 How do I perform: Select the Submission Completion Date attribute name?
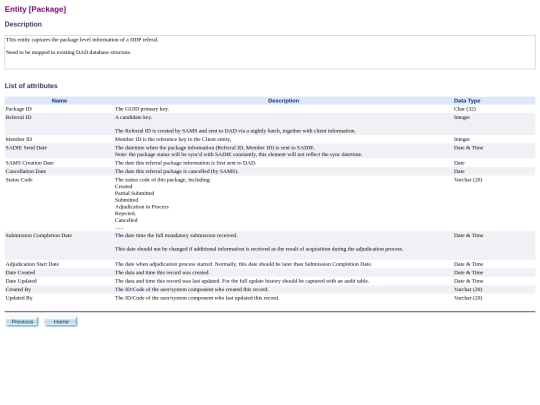[39, 235]
